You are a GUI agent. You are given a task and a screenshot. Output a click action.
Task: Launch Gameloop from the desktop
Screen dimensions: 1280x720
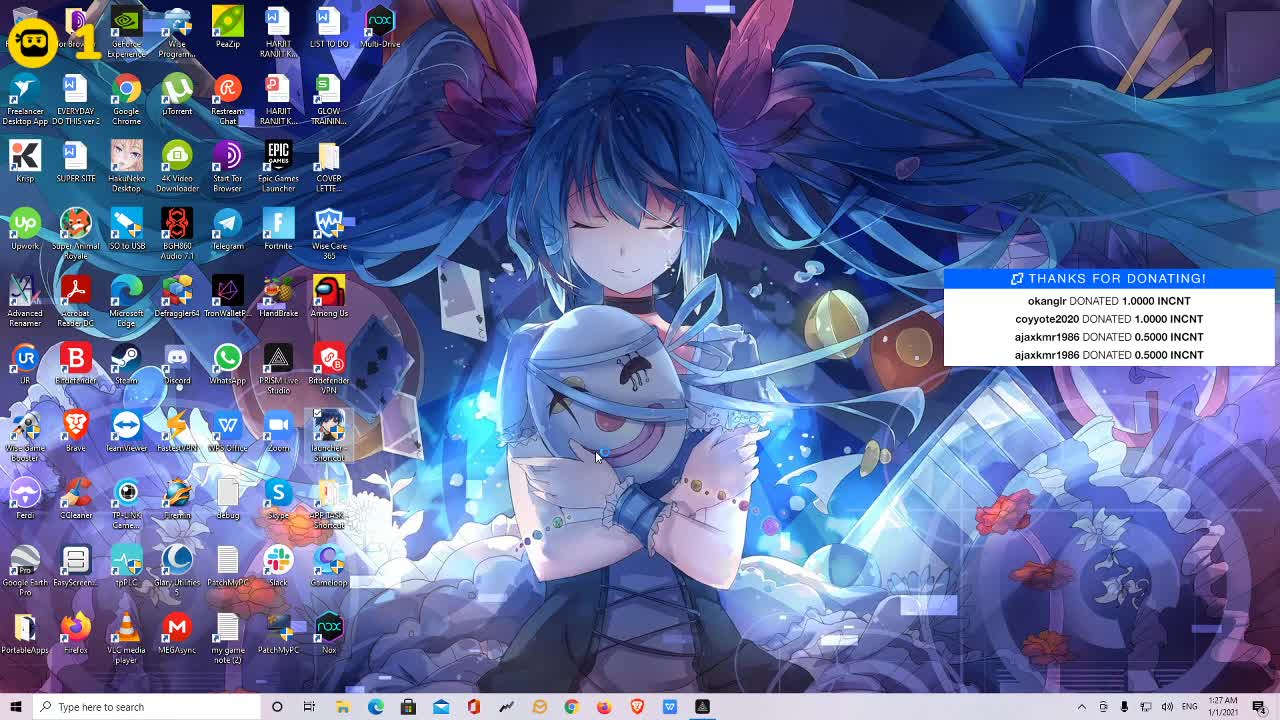click(x=328, y=565)
